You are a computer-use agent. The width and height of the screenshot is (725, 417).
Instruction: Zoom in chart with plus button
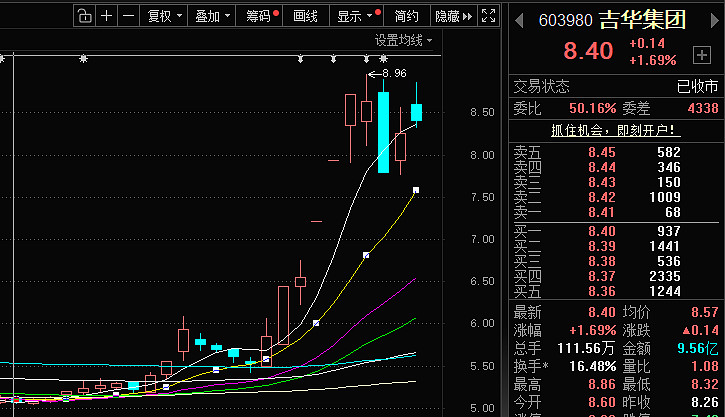click(106, 16)
